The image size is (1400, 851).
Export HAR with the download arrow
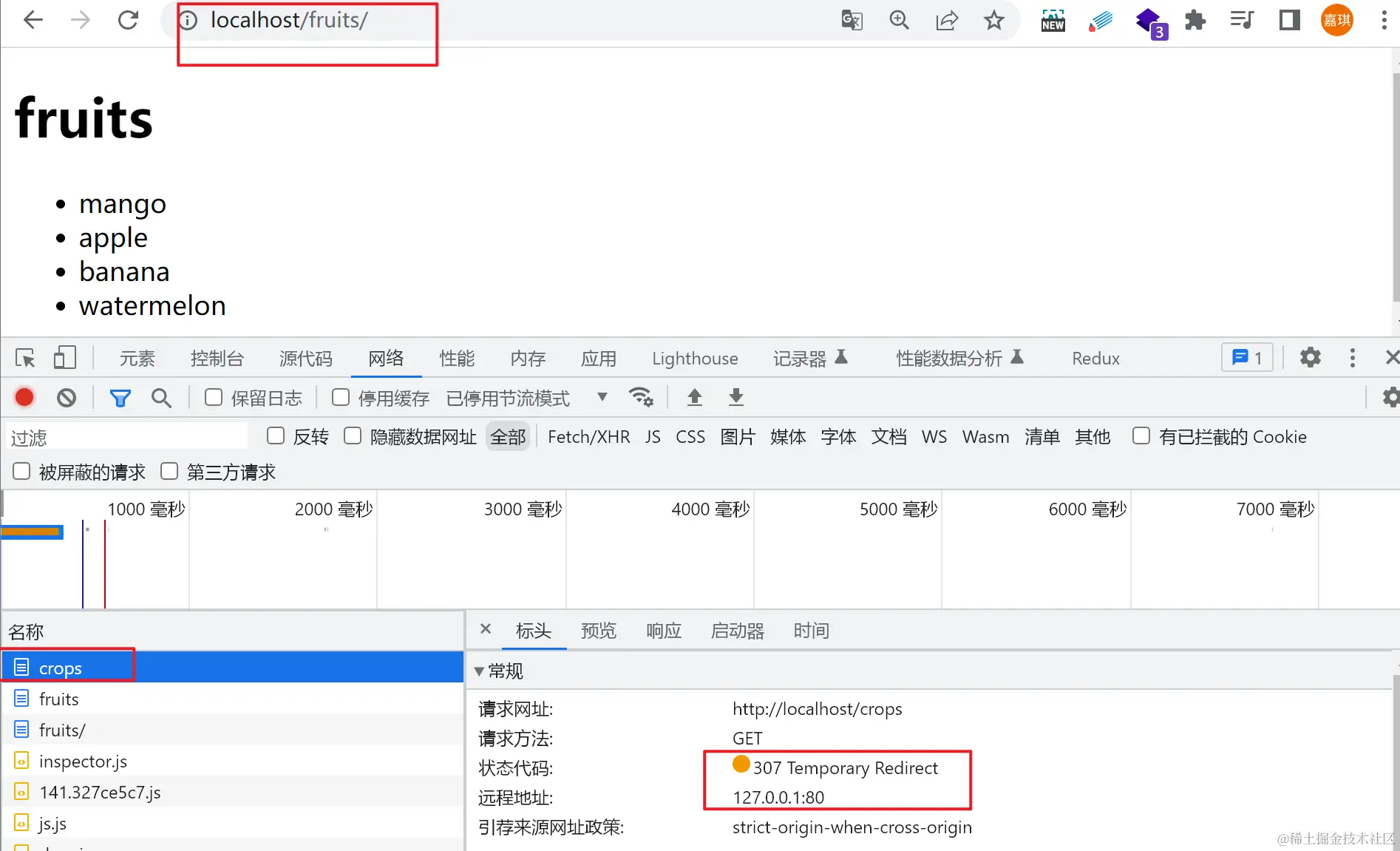point(735,397)
